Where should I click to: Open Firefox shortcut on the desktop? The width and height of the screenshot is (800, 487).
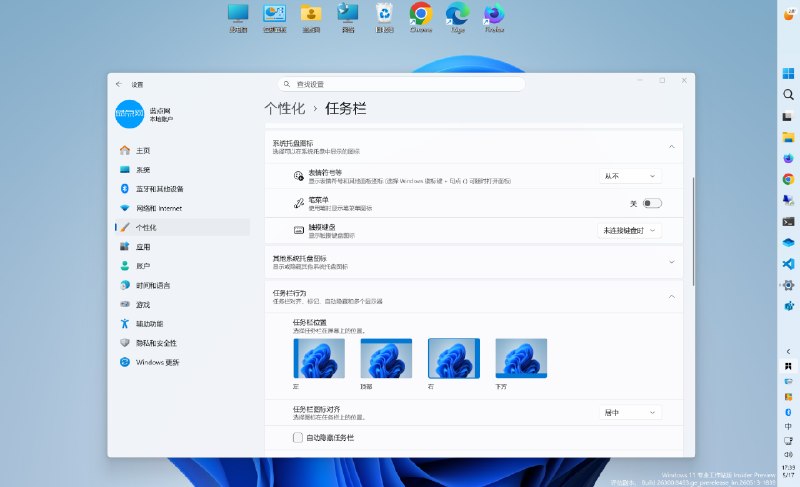[494, 18]
